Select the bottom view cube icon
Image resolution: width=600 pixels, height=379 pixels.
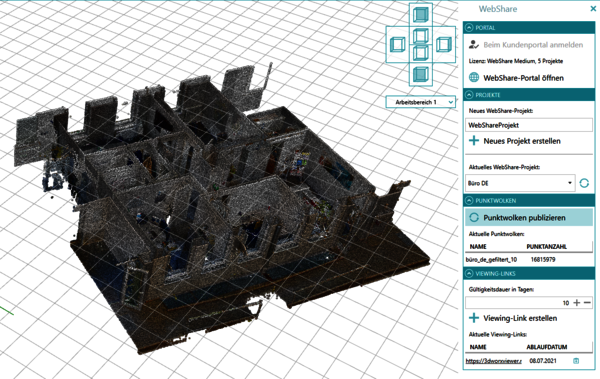click(421, 74)
